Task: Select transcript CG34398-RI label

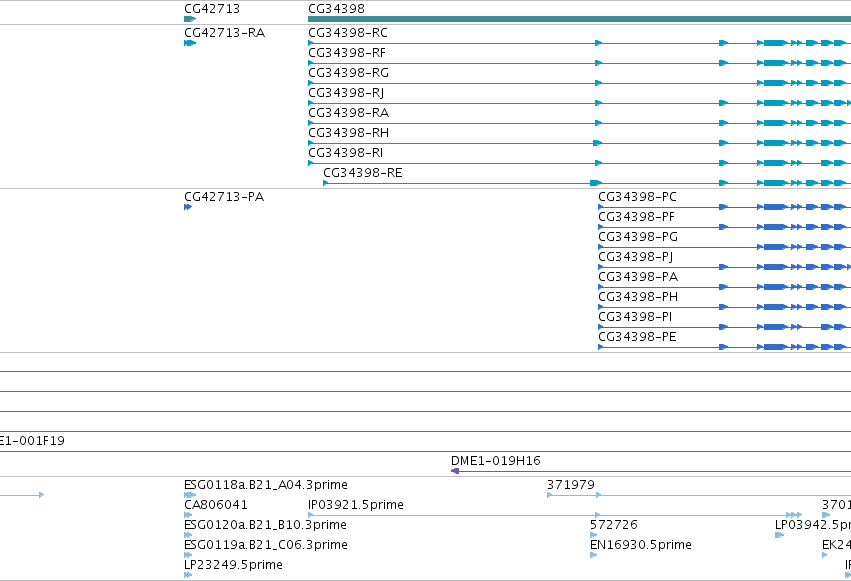Action: point(345,153)
